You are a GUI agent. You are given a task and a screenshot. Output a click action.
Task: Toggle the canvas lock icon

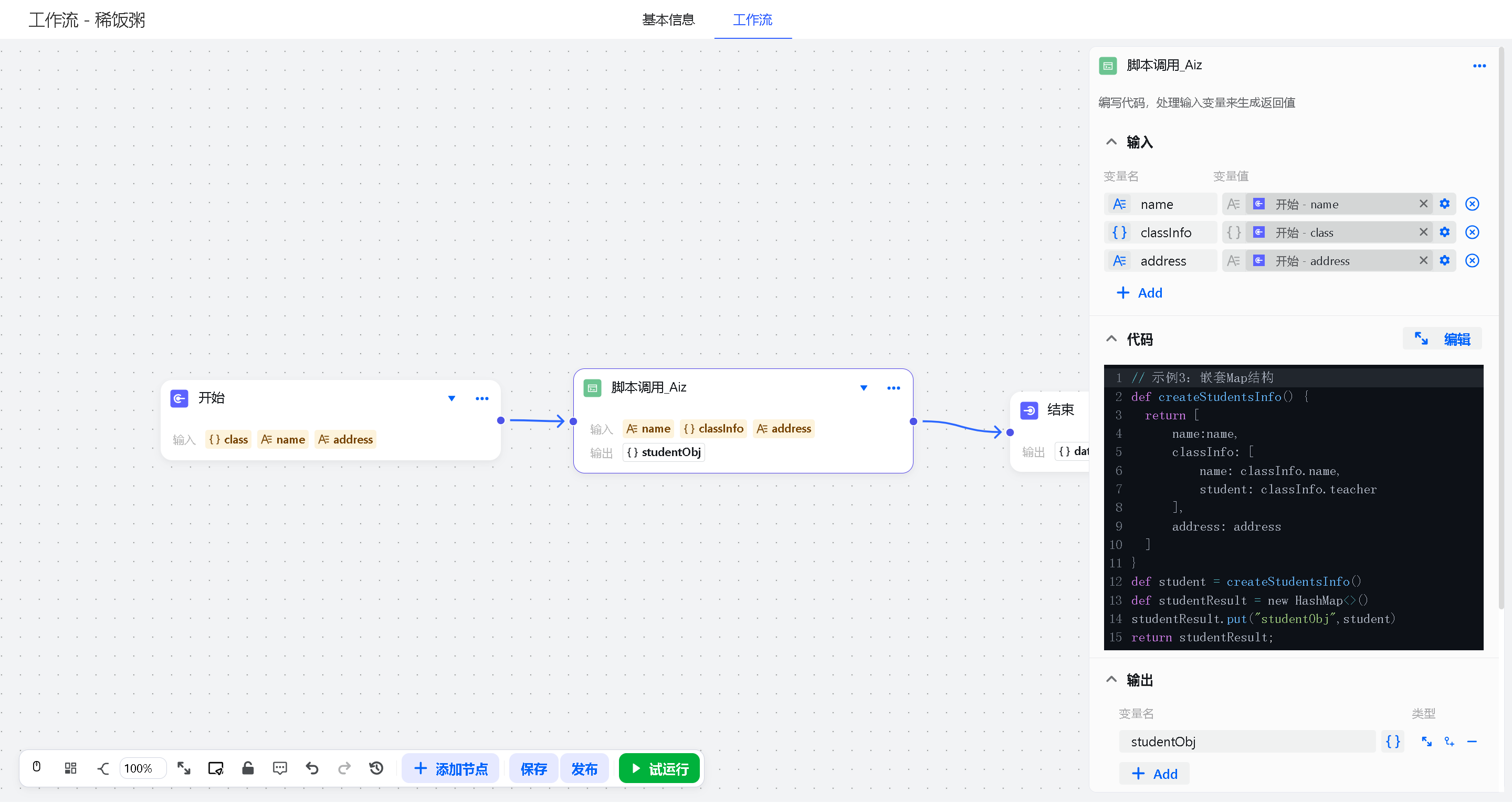tap(248, 768)
